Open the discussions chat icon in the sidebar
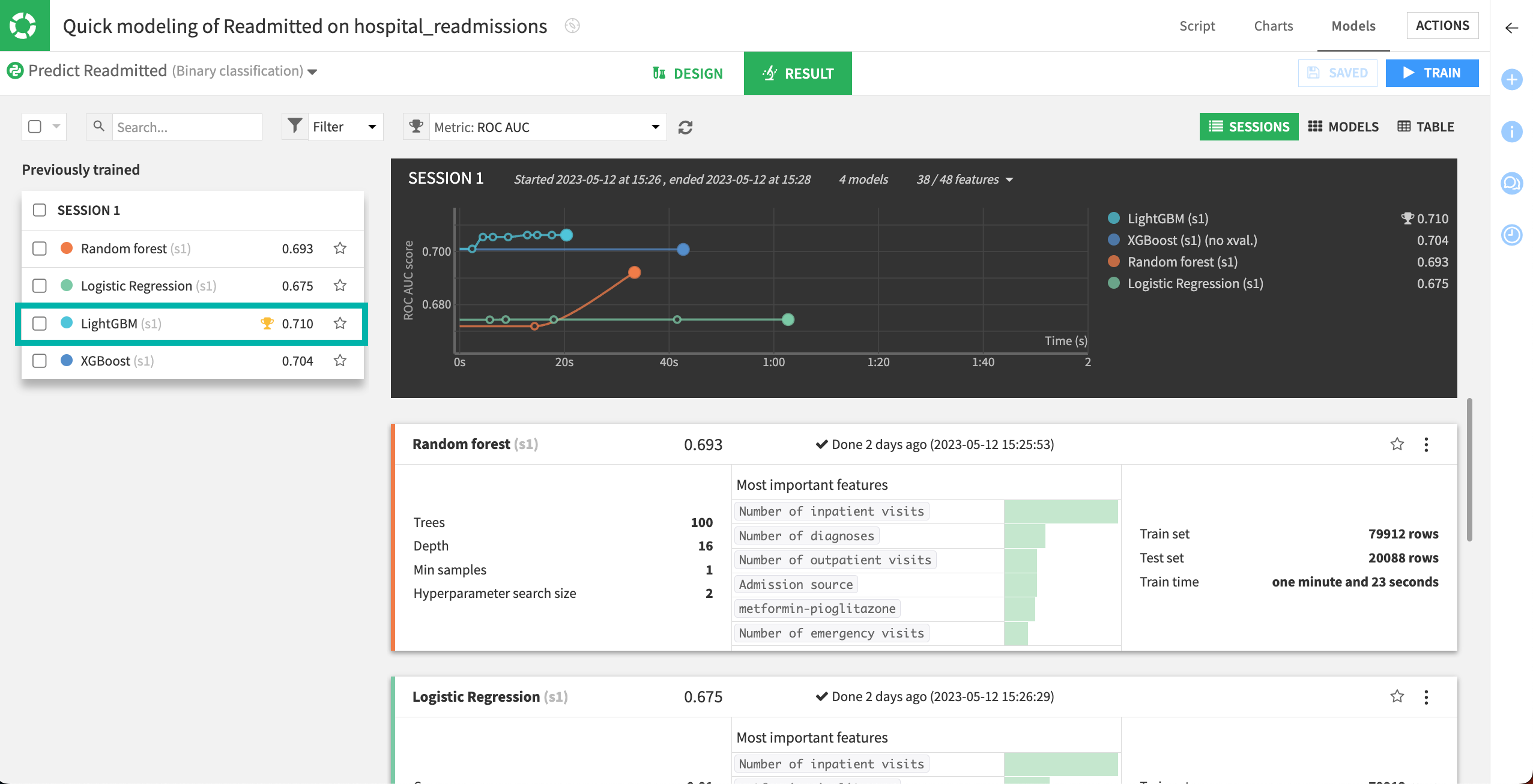Image resolution: width=1533 pixels, height=784 pixels. (1511, 183)
